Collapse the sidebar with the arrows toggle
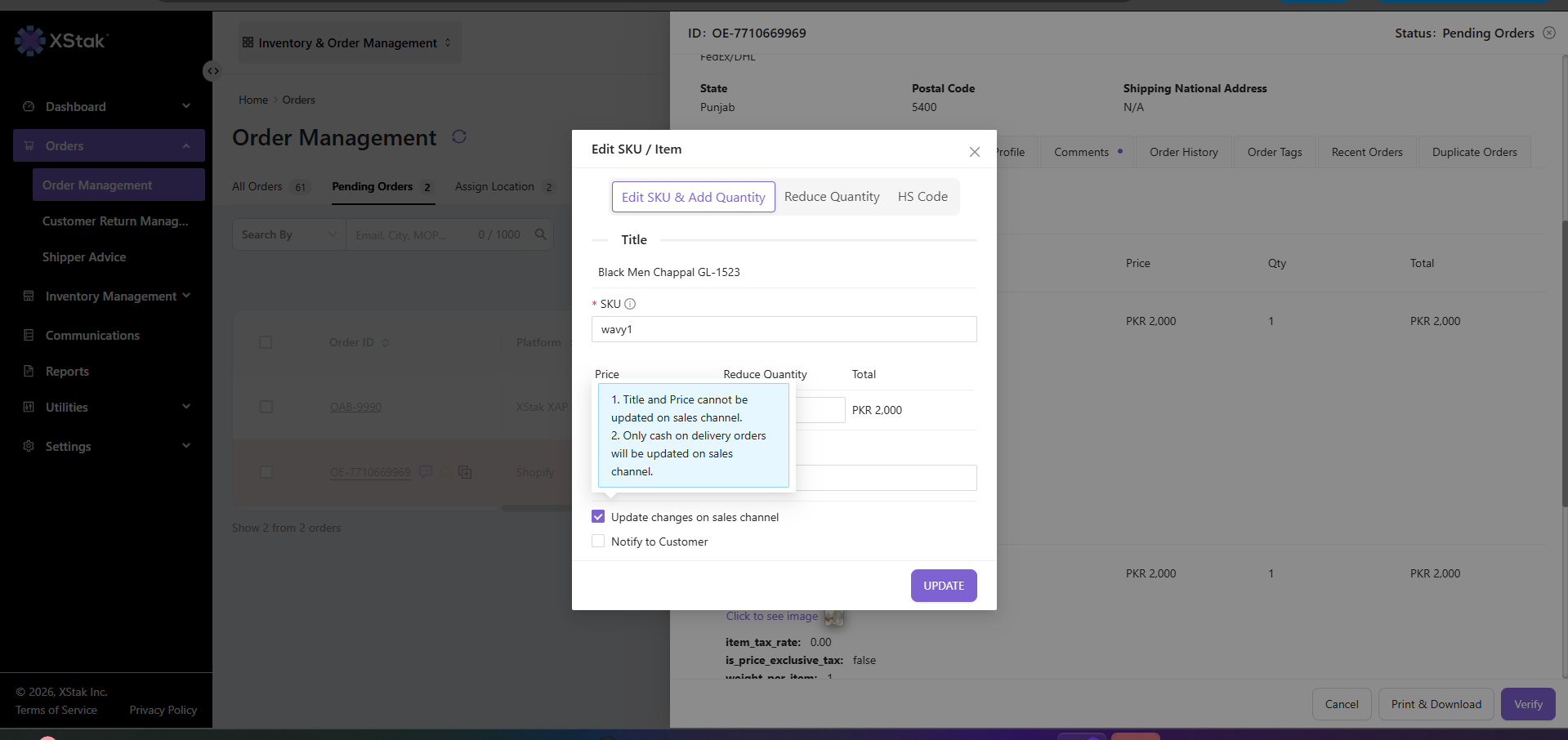The height and width of the screenshot is (740, 1568). 212,71
